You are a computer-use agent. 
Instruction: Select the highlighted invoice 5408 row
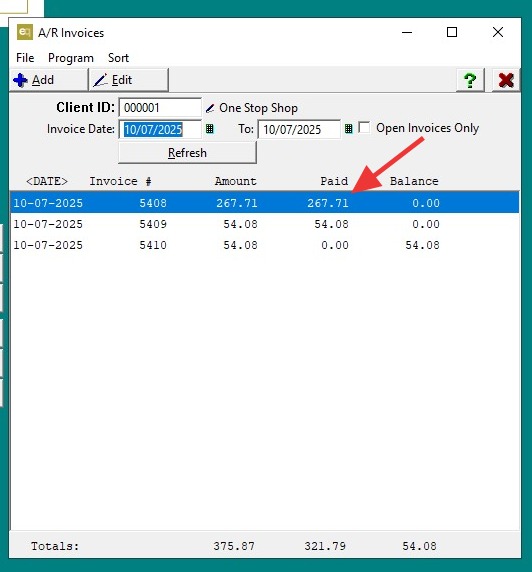click(x=265, y=203)
